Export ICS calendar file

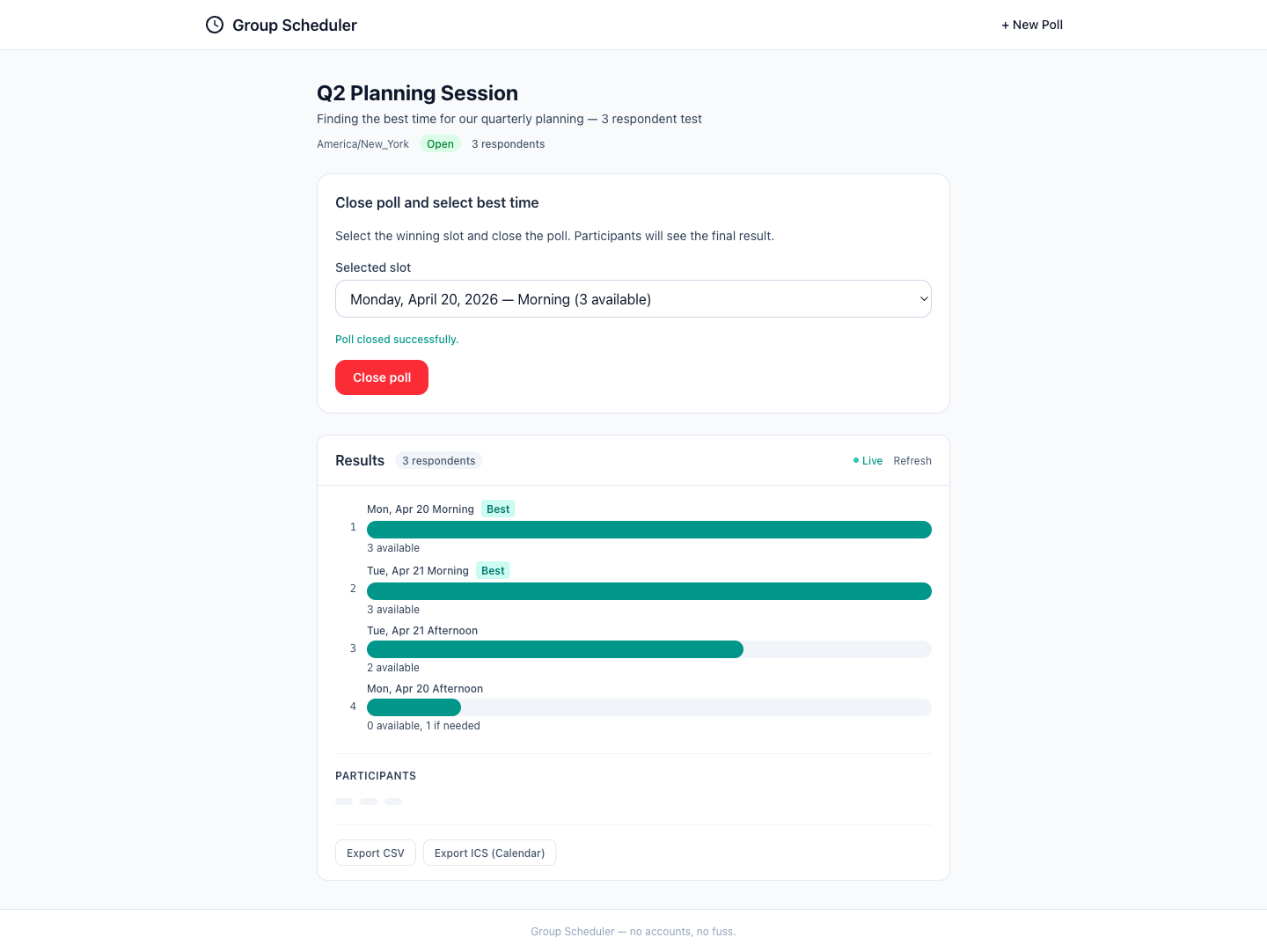(x=489, y=853)
